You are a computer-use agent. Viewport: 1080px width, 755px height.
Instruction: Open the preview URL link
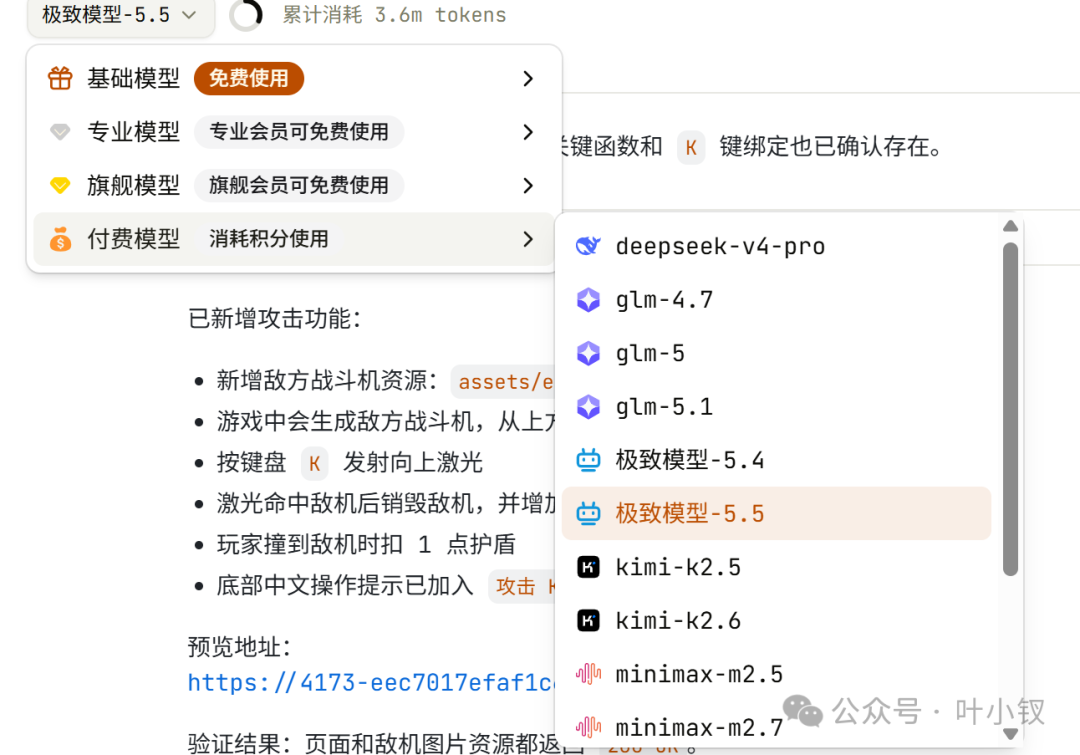(x=371, y=682)
